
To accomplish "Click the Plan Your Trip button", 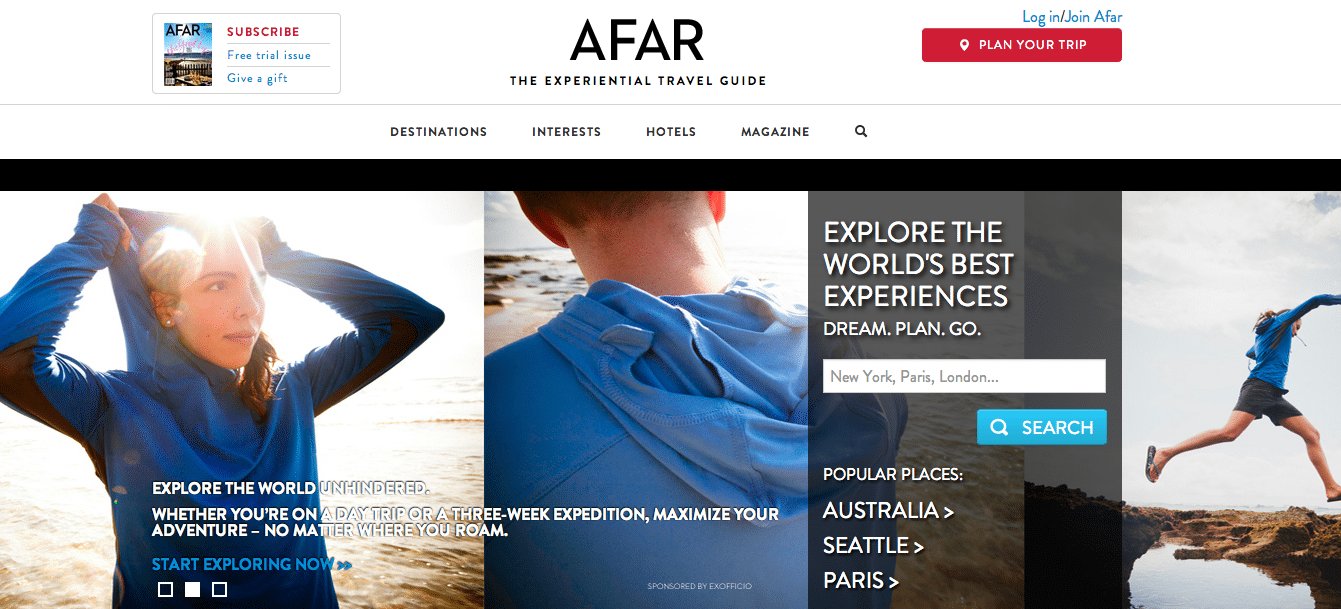I will [1022, 45].
